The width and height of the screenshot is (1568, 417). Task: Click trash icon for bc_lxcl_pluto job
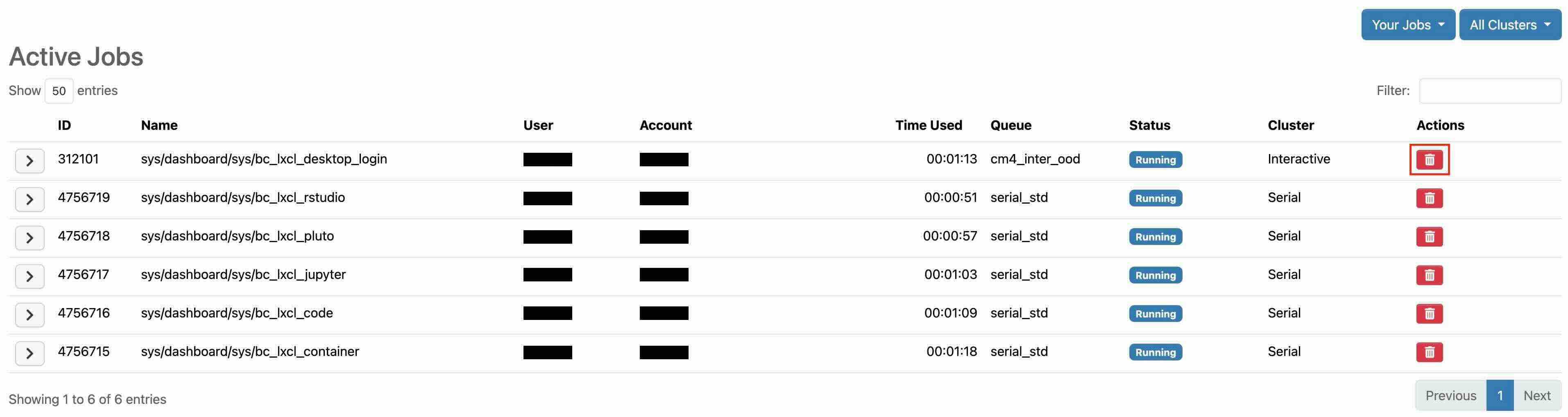1429,237
